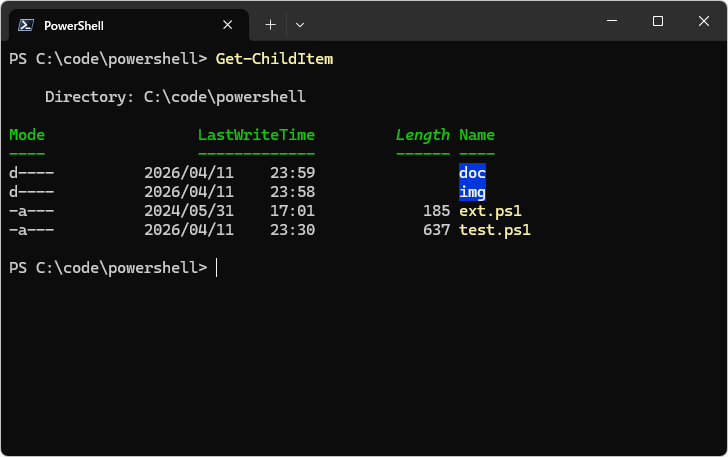Click the LastWriteTime column header
Screen dimensions: 728x457
coord(256,135)
